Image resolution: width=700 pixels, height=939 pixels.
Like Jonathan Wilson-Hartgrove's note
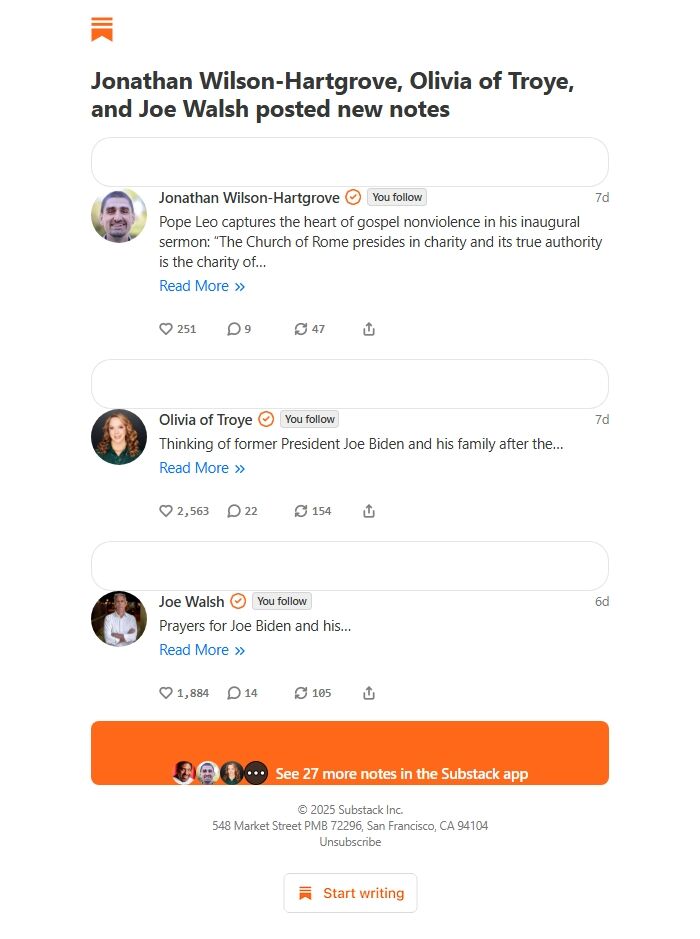click(166, 329)
